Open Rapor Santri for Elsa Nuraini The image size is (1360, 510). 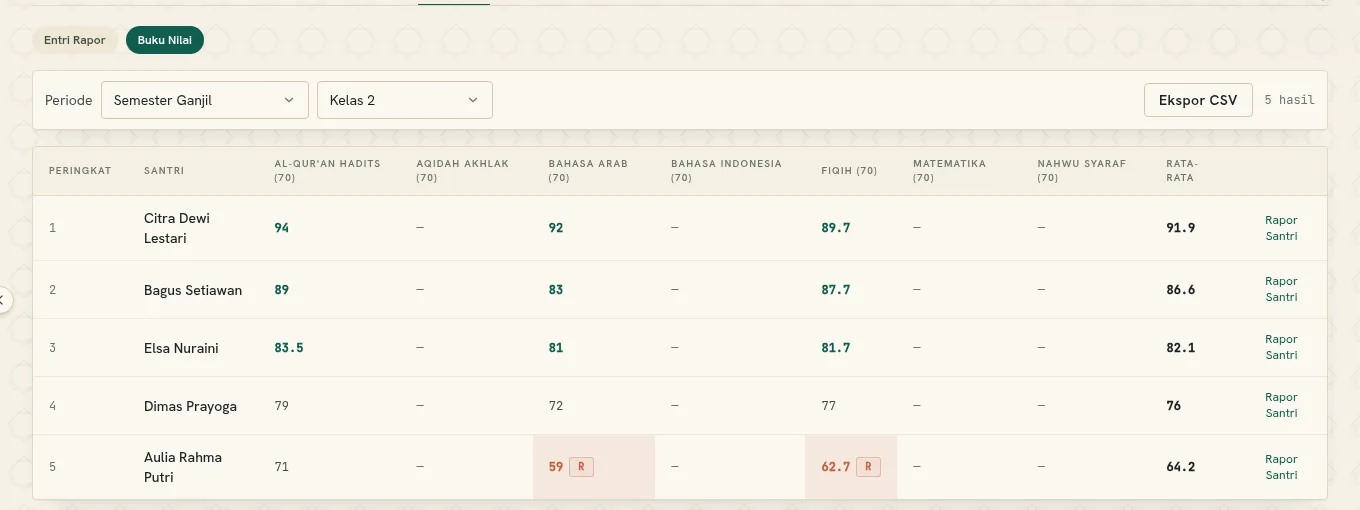tap(1281, 347)
